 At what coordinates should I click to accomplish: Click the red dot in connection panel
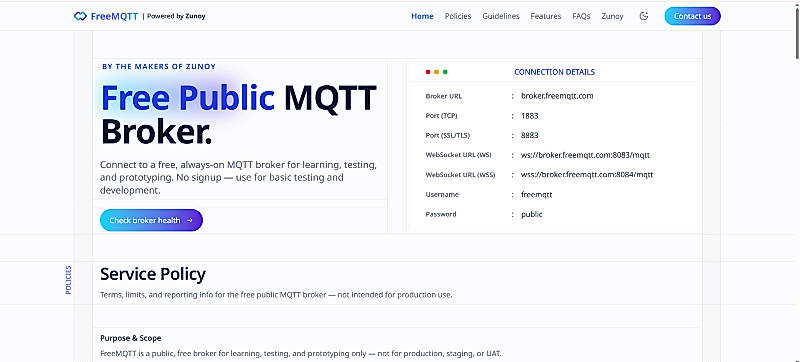click(x=428, y=72)
